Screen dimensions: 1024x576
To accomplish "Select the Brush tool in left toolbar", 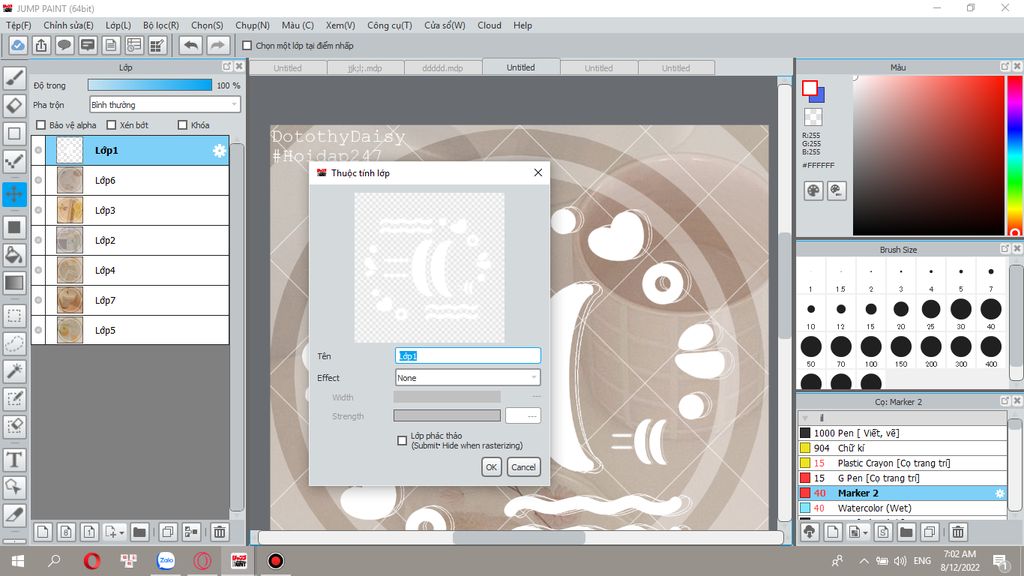I will [x=14, y=78].
